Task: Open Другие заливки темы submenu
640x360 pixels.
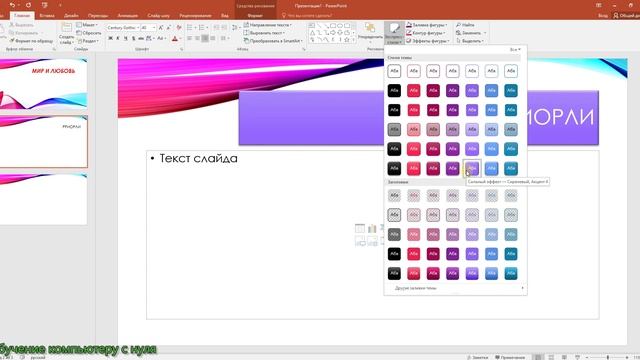Action: point(456,288)
